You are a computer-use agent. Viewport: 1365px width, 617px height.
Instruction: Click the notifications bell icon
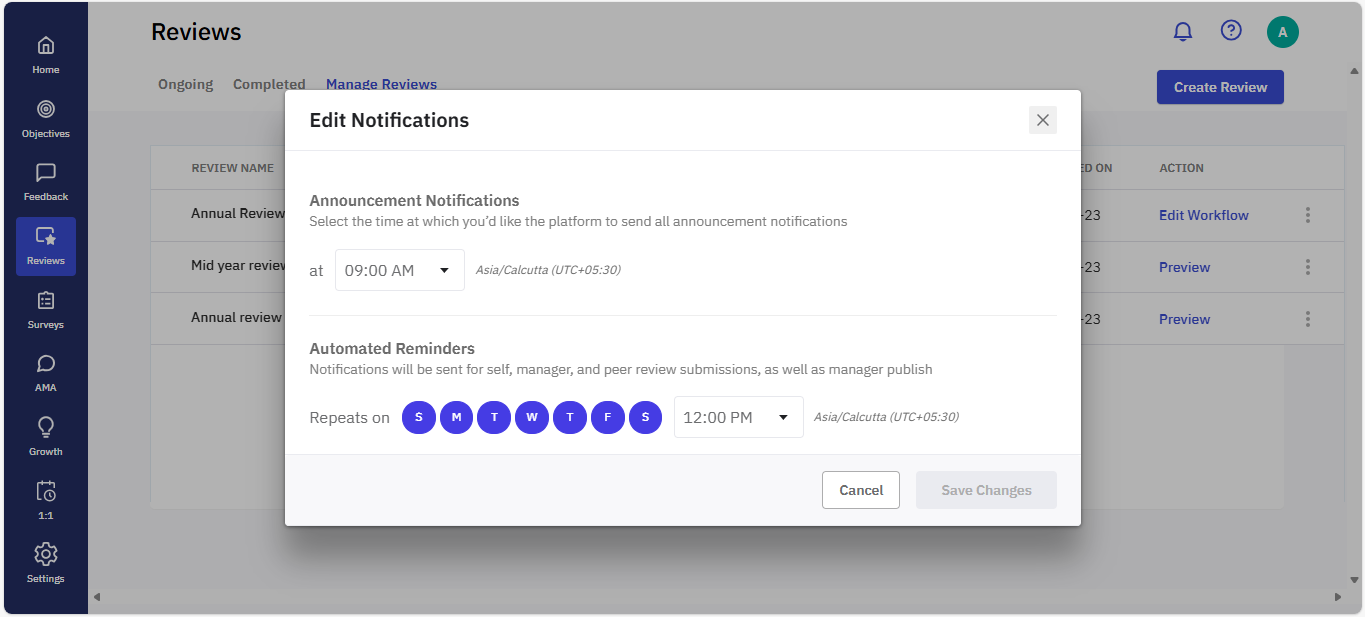(x=1183, y=32)
